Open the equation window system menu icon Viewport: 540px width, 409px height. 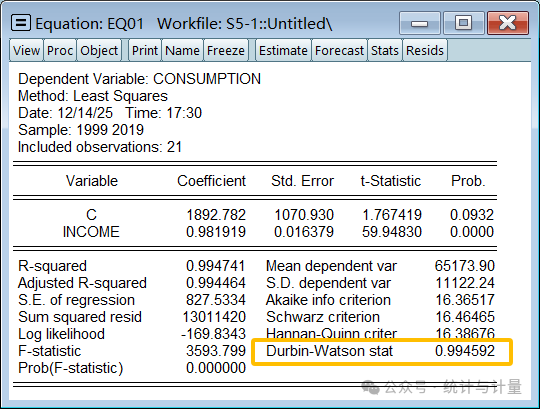point(21,23)
